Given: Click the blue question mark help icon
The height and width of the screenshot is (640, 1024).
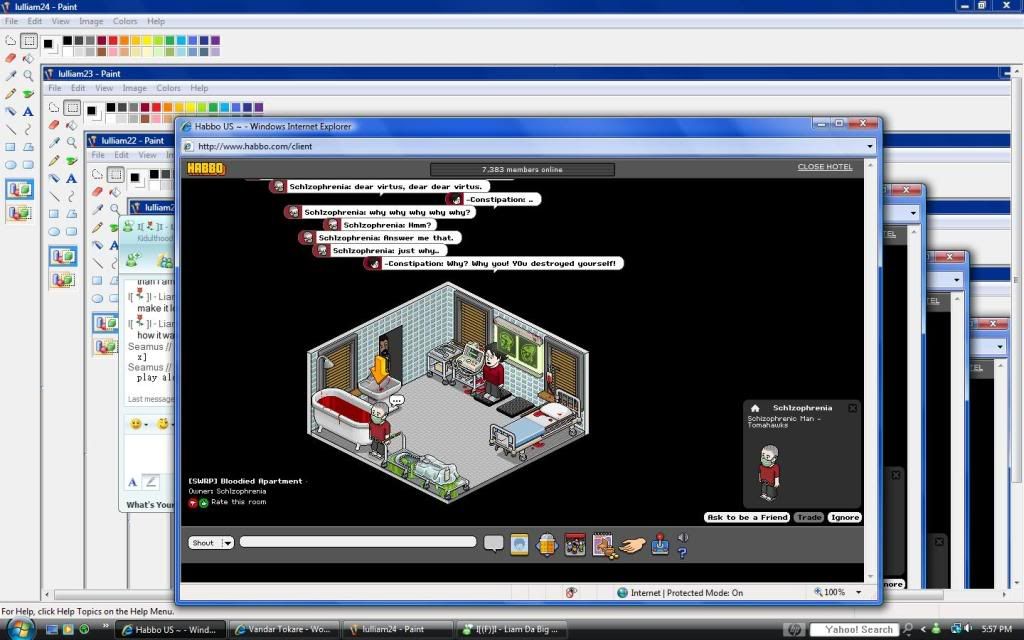Looking at the screenshot, I should pos(683,552).
